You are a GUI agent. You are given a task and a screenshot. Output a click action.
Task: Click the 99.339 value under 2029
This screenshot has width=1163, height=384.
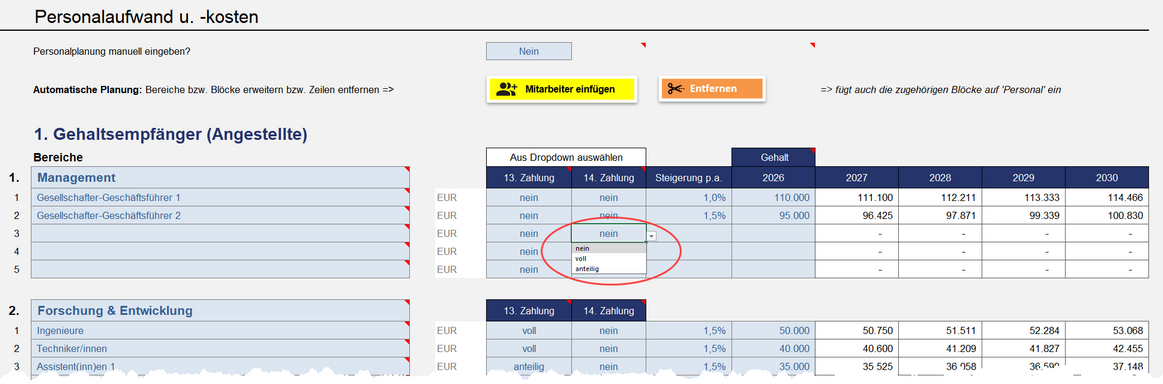[1024, 216]
